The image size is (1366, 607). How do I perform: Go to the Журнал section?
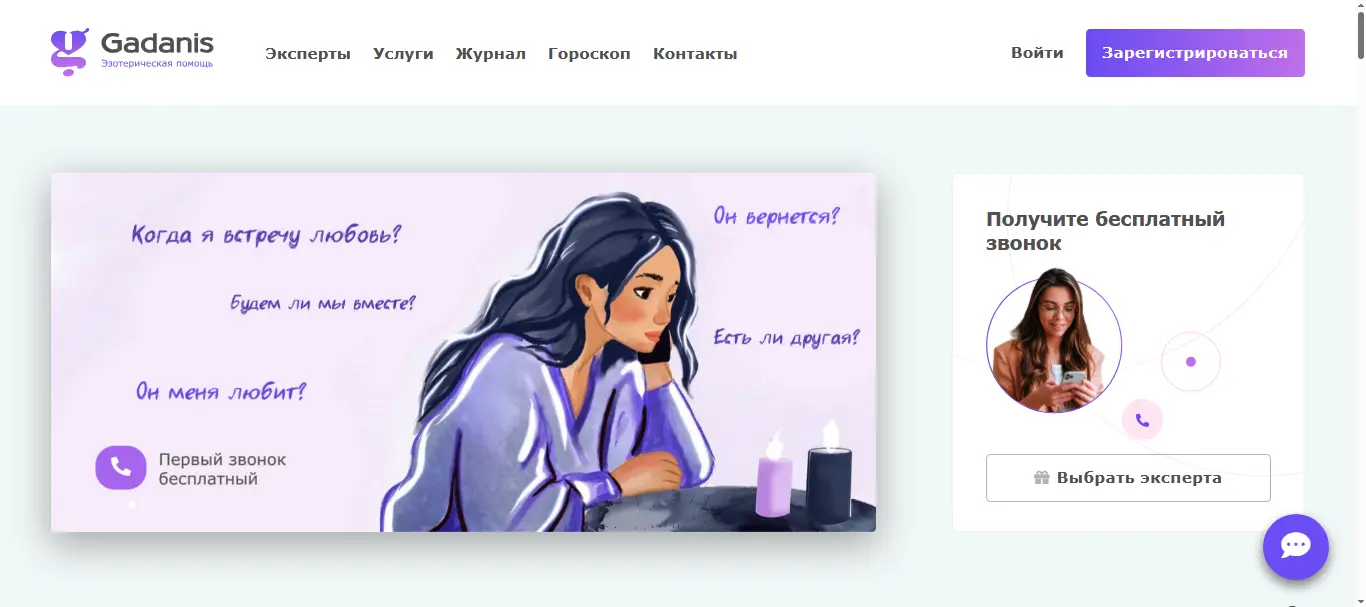(x=490, y=54)
